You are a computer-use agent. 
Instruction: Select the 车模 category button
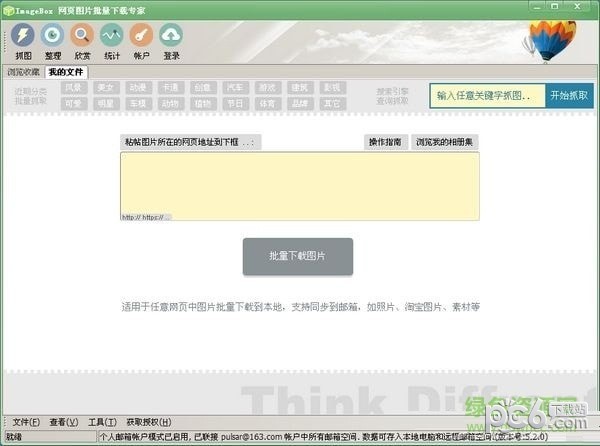138,104
